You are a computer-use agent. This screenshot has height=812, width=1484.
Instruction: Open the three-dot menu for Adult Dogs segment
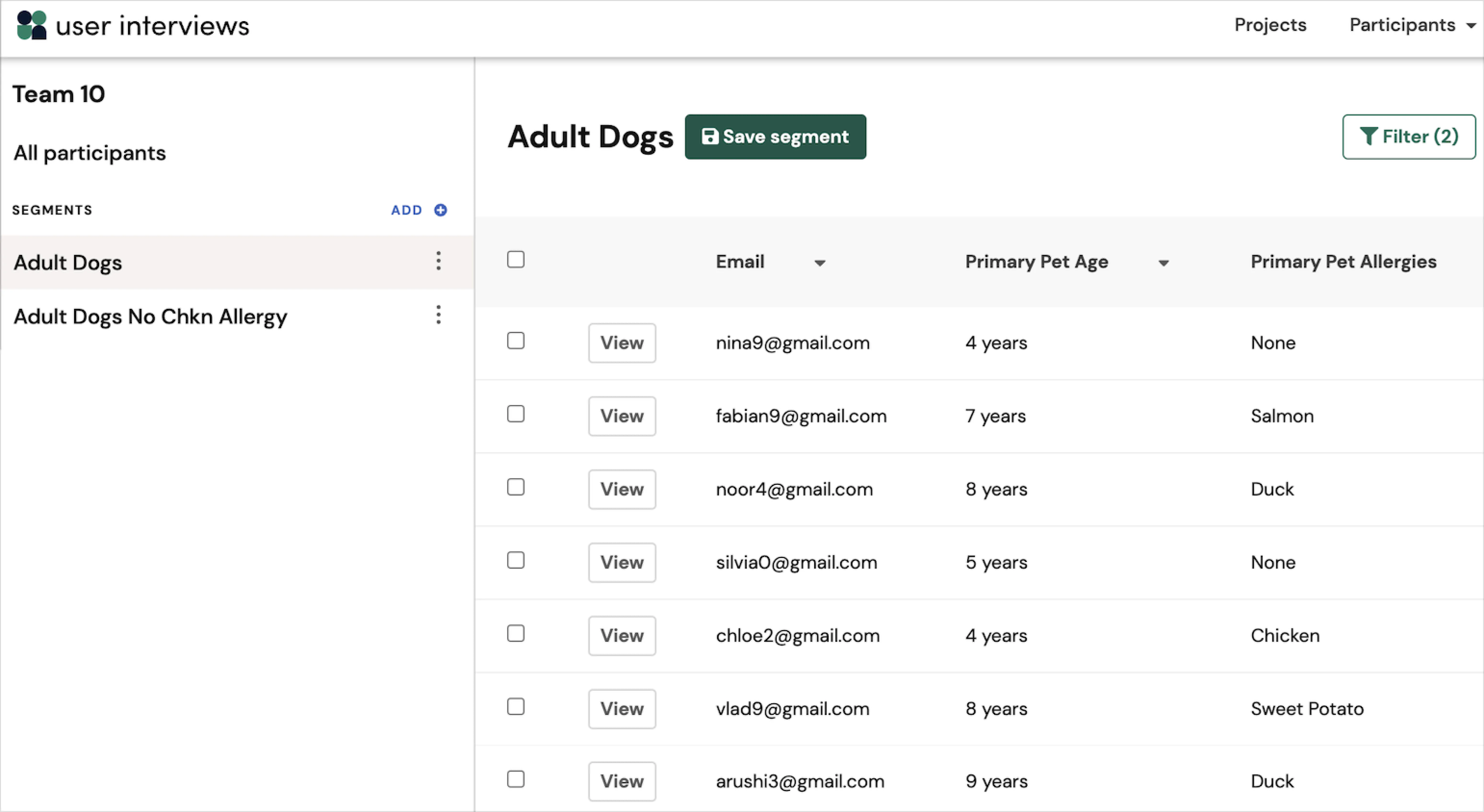point(438,261)
